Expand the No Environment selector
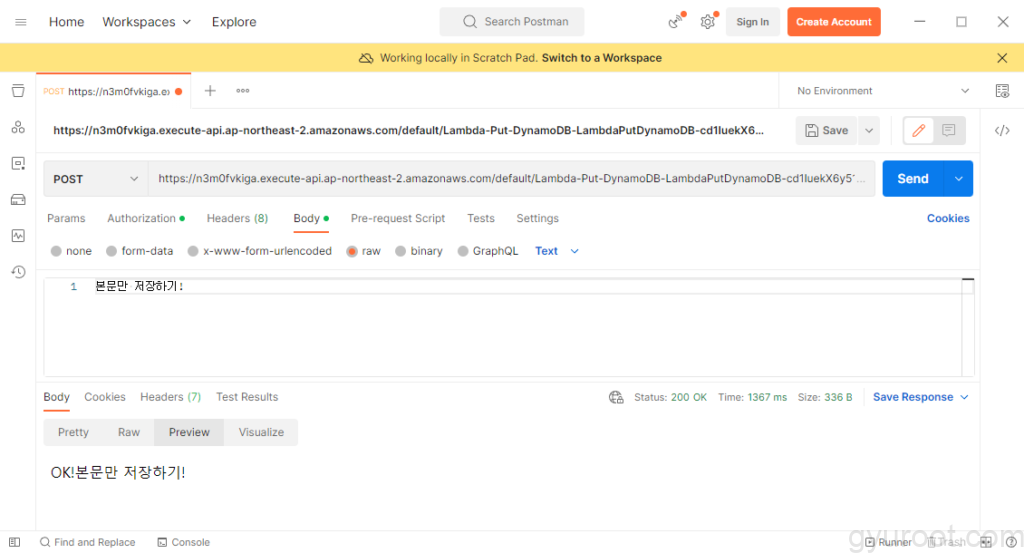 coord(882,91)
